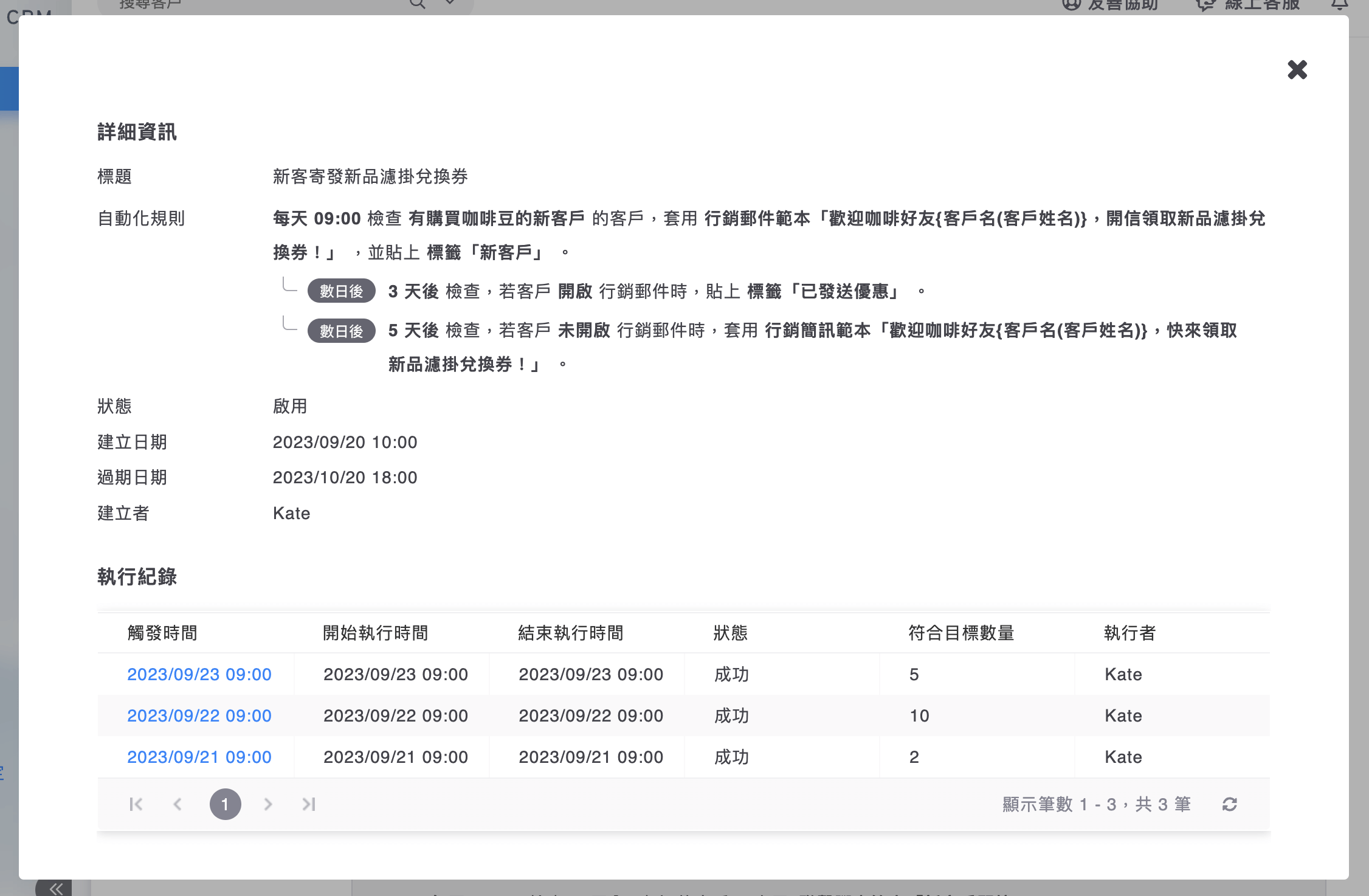Click target count 5 in the 2023/09/23 row

pyautogui.click(x=914, y=674)
